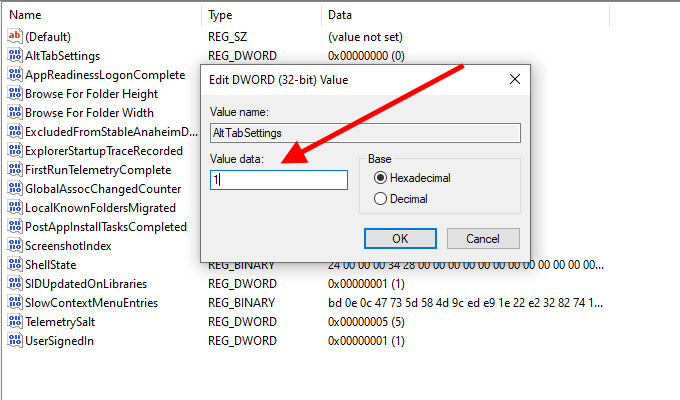Click the SlowContextMenuEntries value icon
Screen dimensions: 680x400
coord(14,302)
